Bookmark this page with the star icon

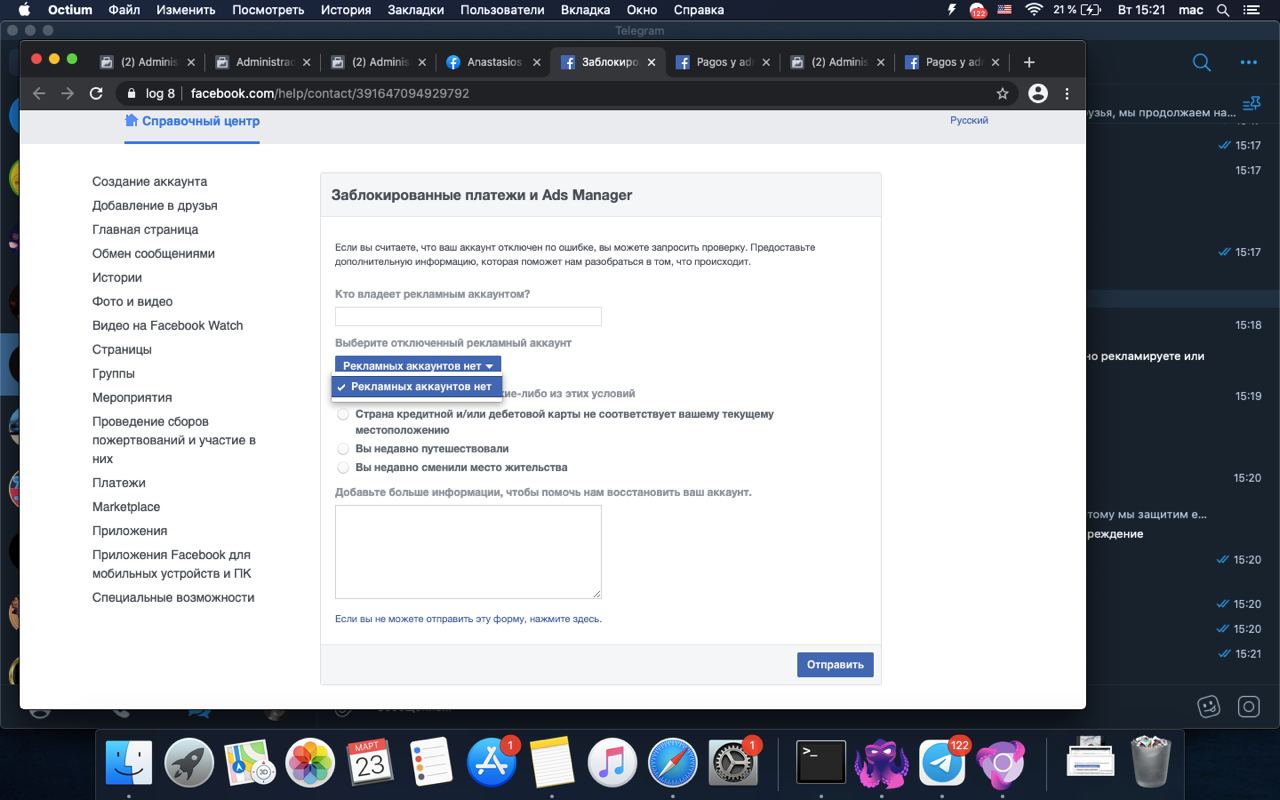pos(1002,93)
